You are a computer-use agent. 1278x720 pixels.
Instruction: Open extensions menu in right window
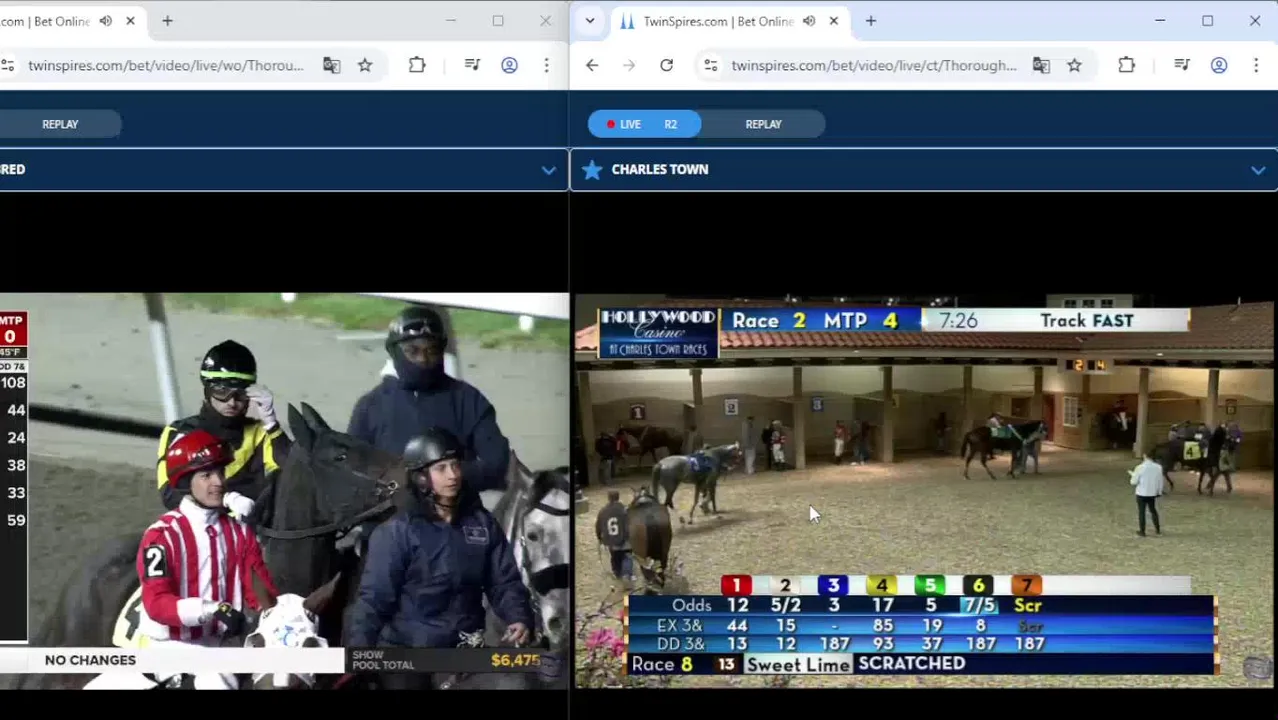point(1126,65)
